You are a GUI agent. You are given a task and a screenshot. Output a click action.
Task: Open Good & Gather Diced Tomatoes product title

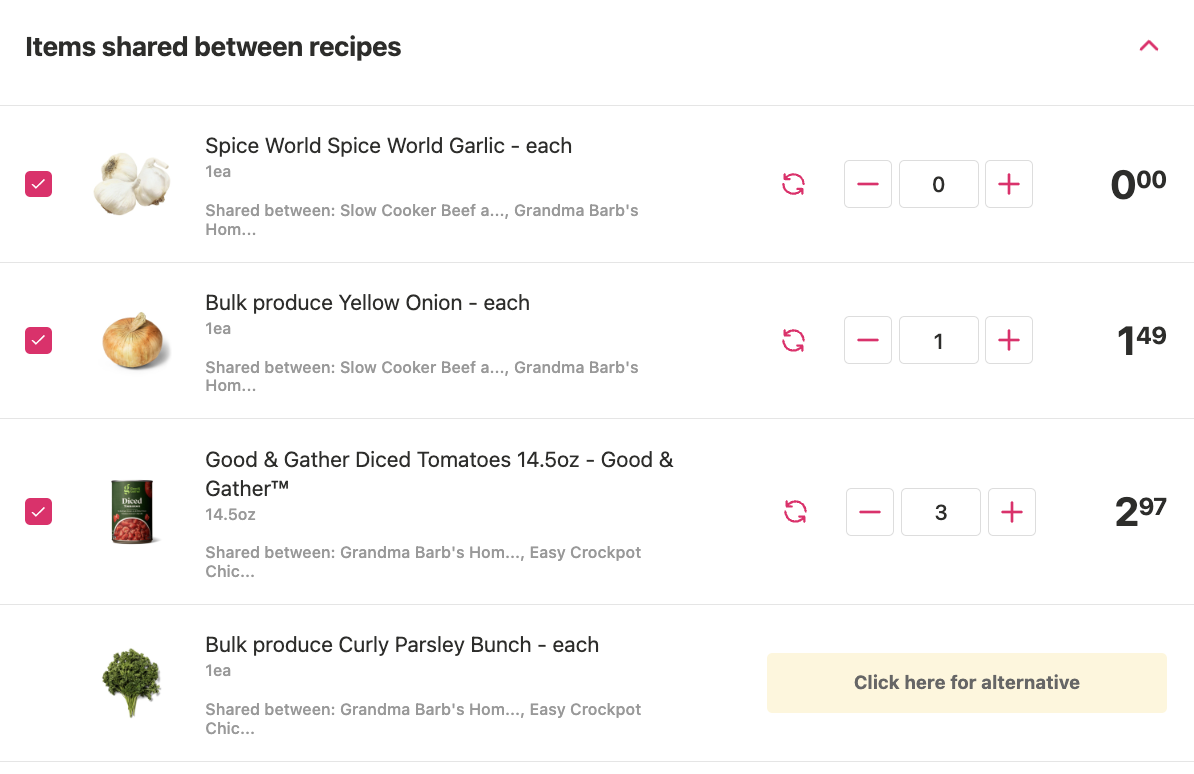click(x=439, y=474)
